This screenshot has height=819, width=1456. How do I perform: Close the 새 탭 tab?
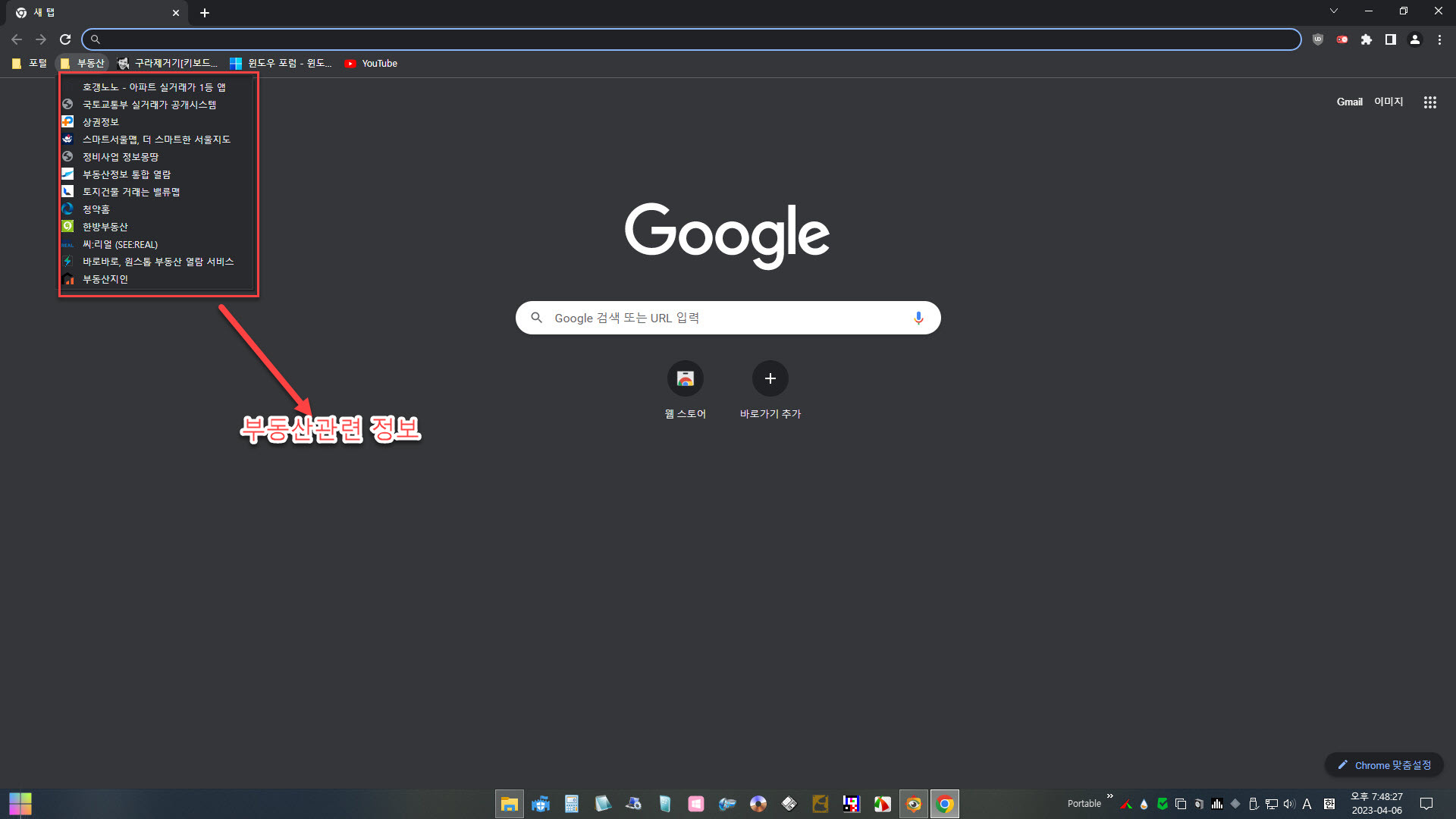176,13
